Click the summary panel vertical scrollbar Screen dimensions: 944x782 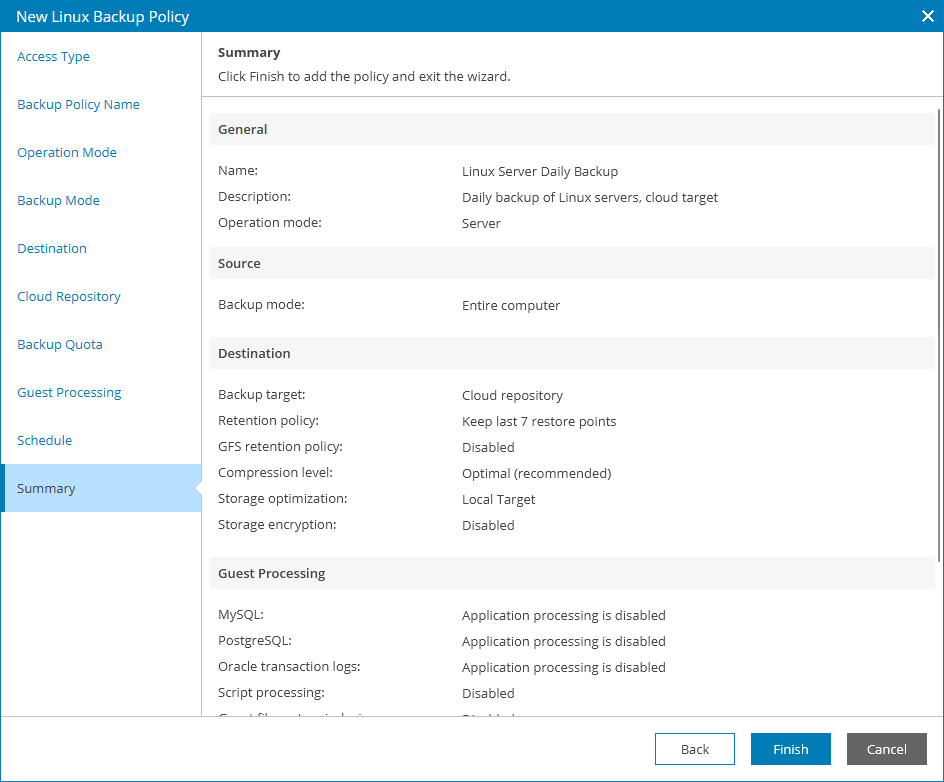[x=939, y=330]
